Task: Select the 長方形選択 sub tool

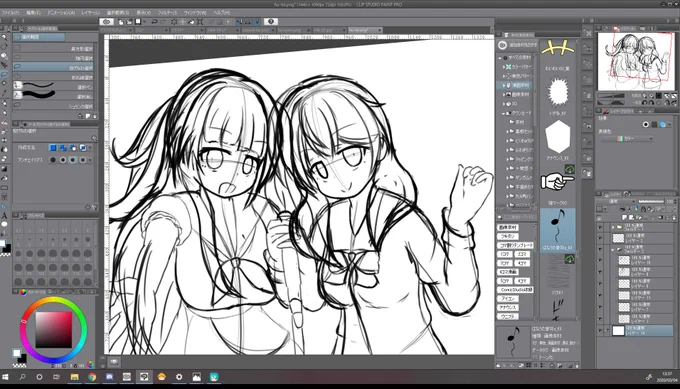Action: 53,49
